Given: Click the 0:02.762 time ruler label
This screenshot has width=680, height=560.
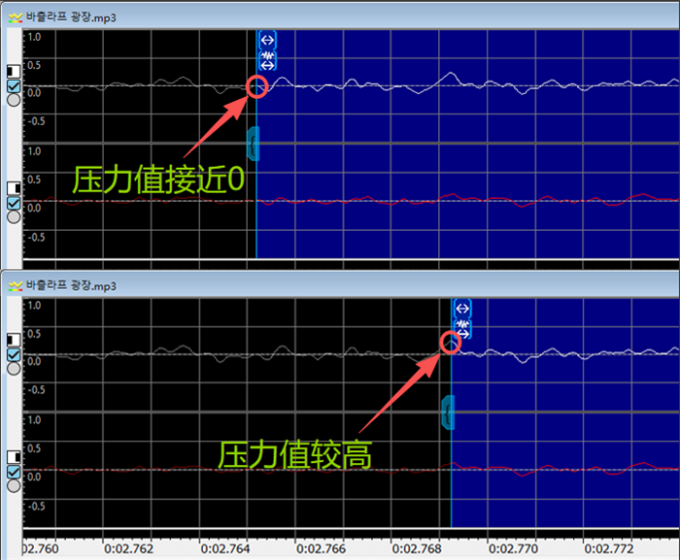Looking at the screenshot, I should click(x=129, y=549).
